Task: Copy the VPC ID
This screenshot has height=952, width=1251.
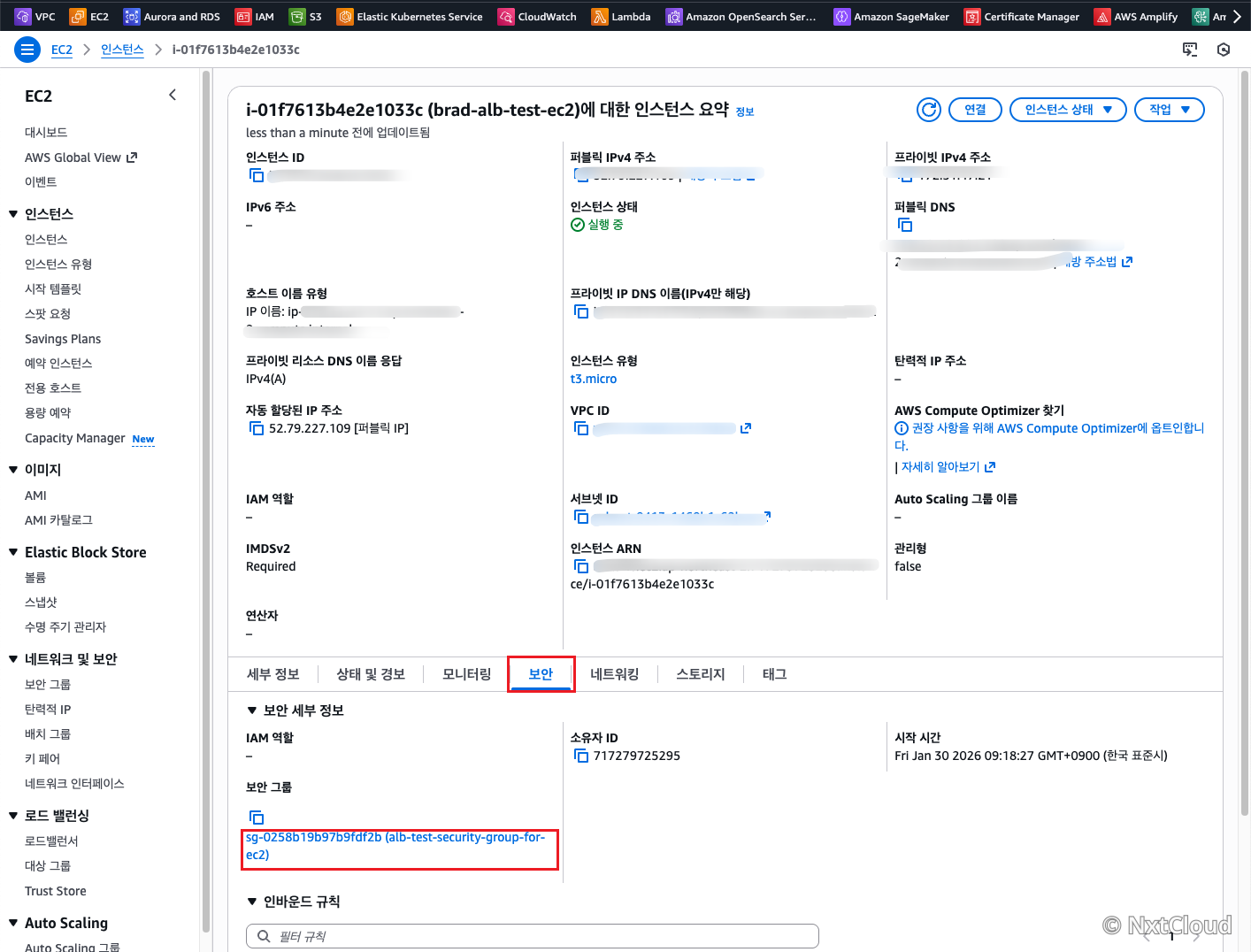Action: click(x=581, y=428)
